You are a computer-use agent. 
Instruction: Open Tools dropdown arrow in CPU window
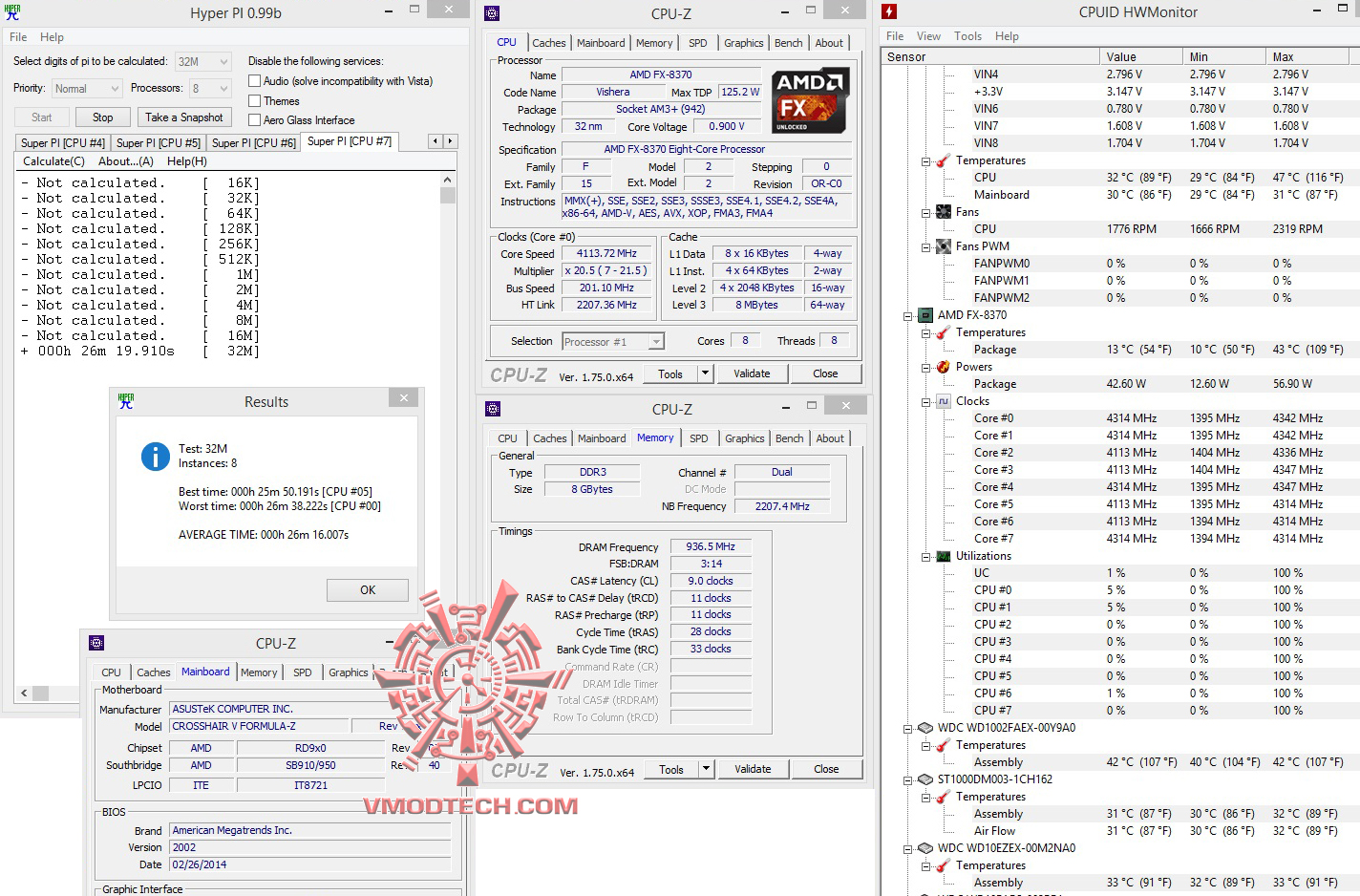[705, 373]
